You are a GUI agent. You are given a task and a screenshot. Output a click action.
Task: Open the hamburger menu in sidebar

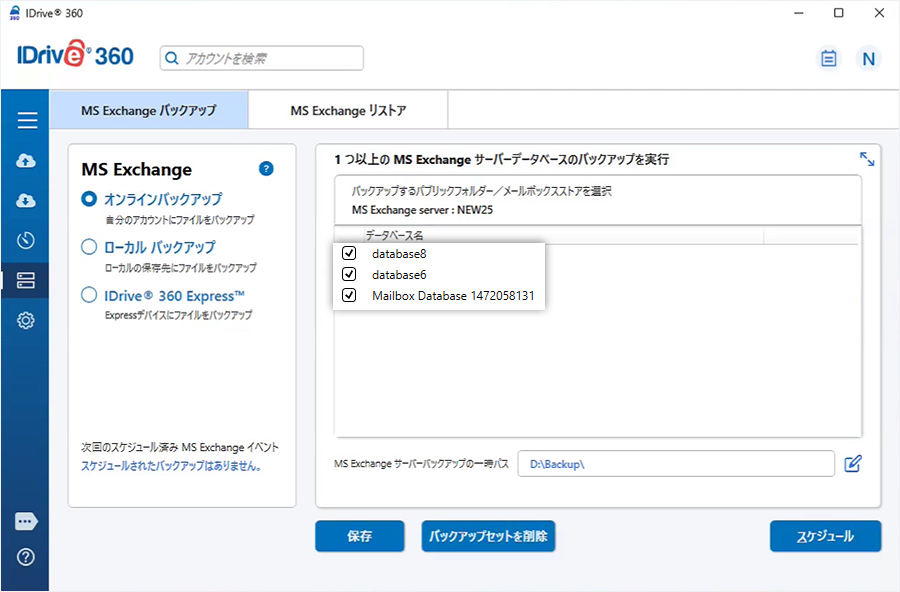point(27,121)
